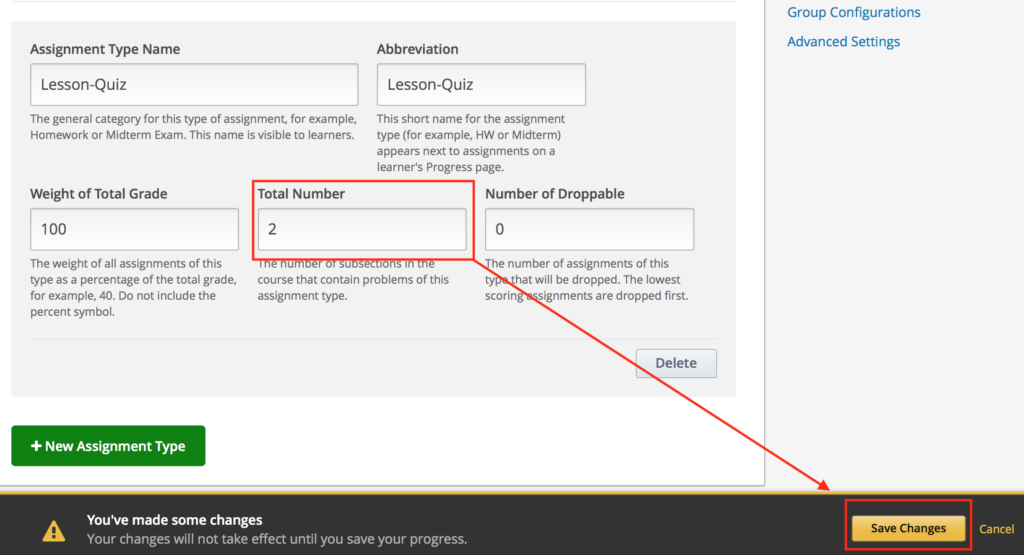
Task: Click the 'Your changes will not take effect' message
Action: click(277, 539)
